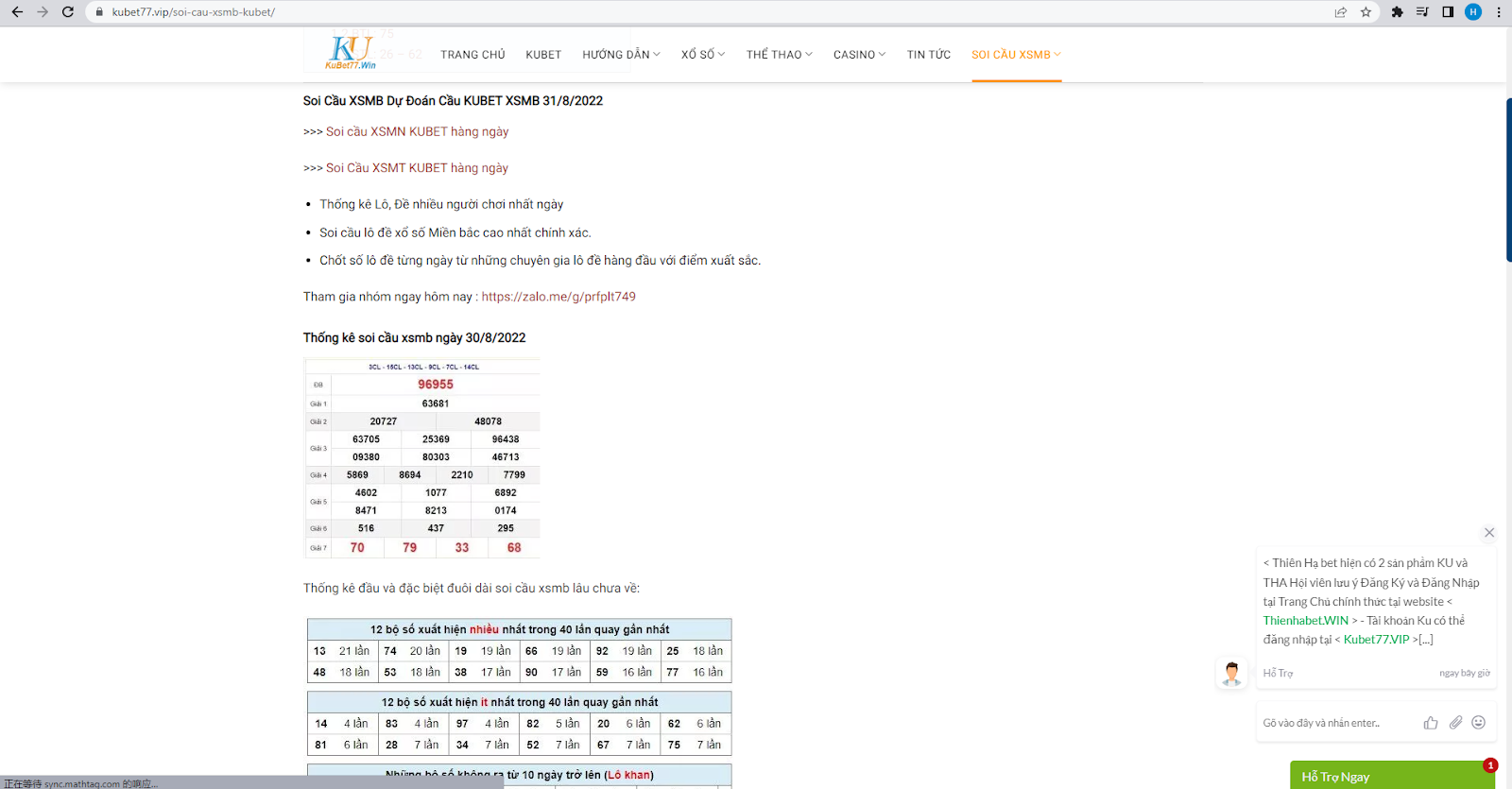The width and height of the screenshot is (1512, 789).
Task: Open the KUBET menu item
Action: 543,55
